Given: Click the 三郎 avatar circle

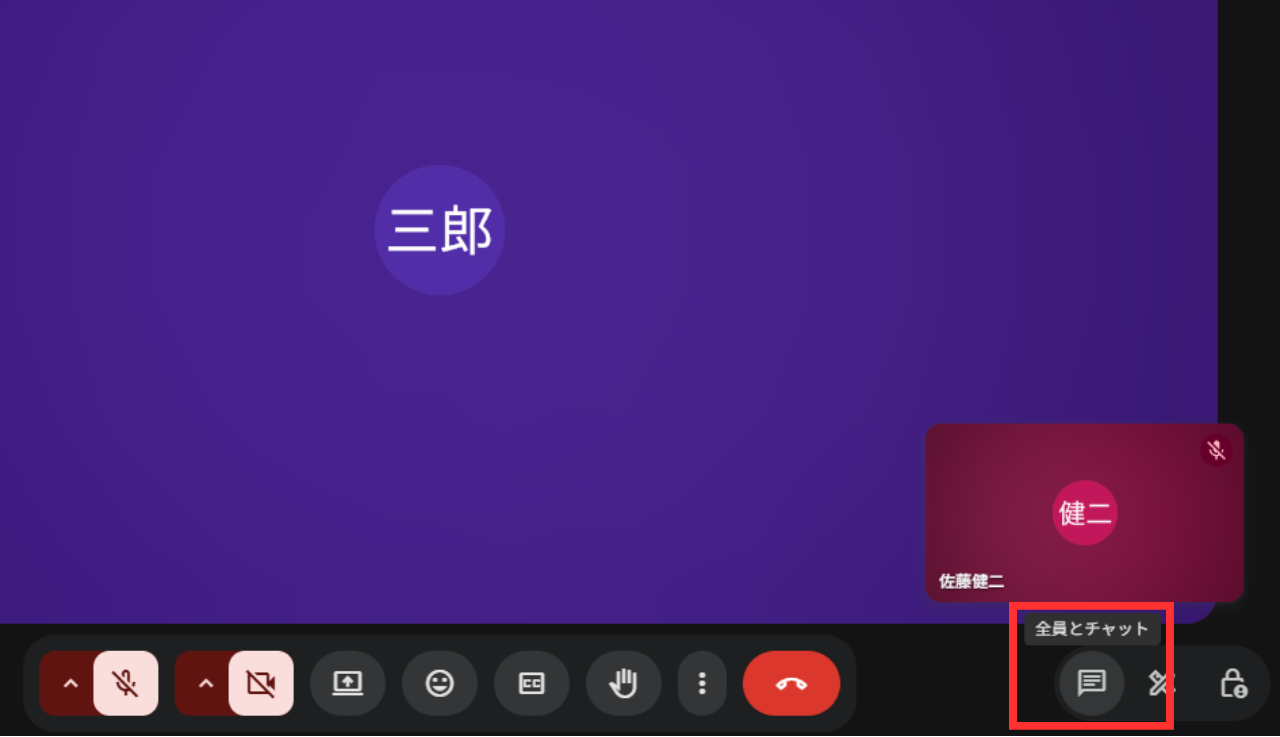Looking at the screenshot, I should click(x=440, y=230).
